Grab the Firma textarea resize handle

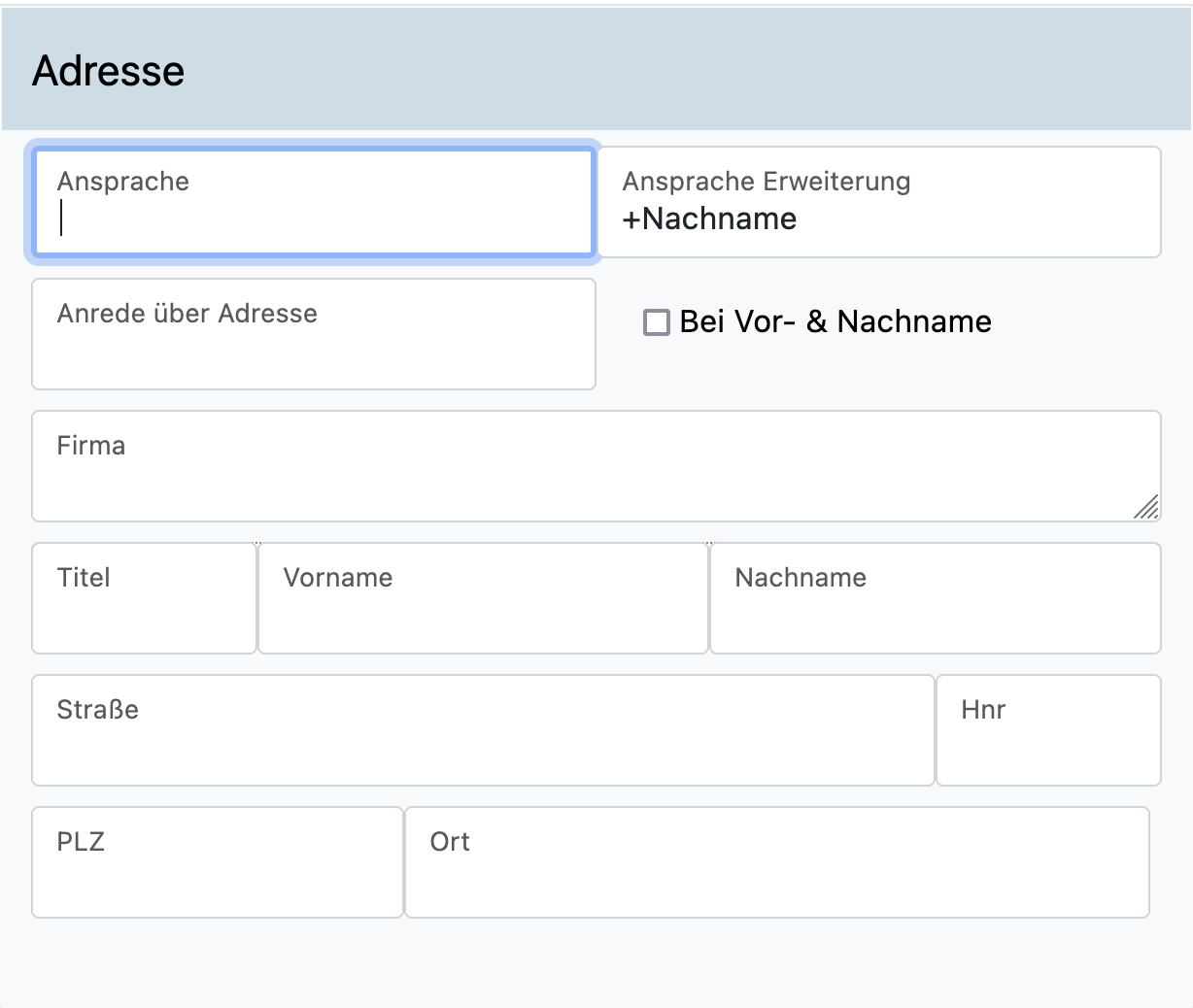click(1146, 507)
